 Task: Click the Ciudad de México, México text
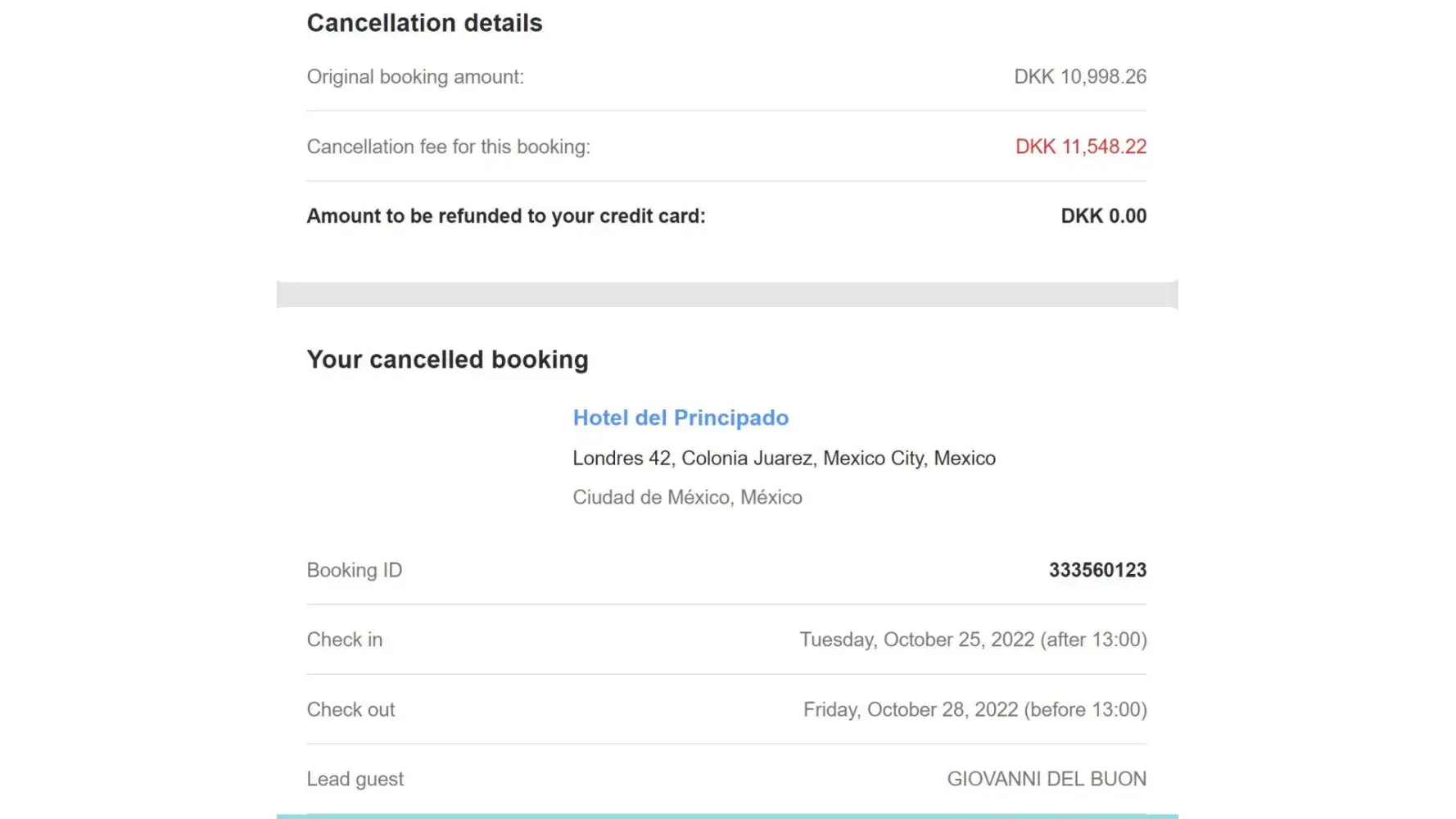click(x=687, y=497)
